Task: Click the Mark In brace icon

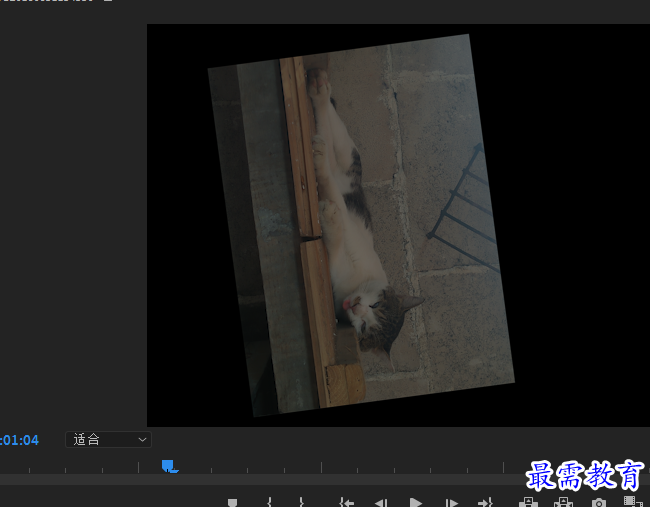Action: pos(269,502)
